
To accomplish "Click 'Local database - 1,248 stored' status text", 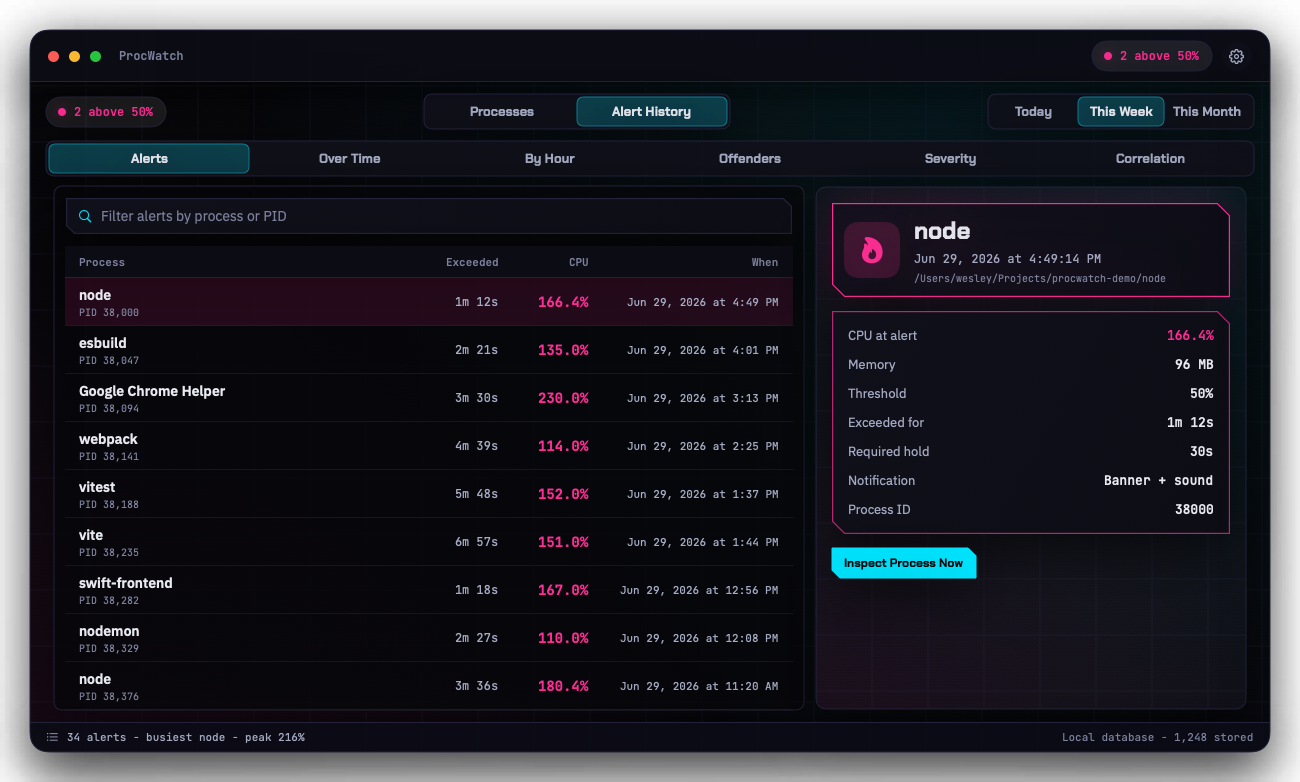I will pyautogui.click(x=1157, y=737).
